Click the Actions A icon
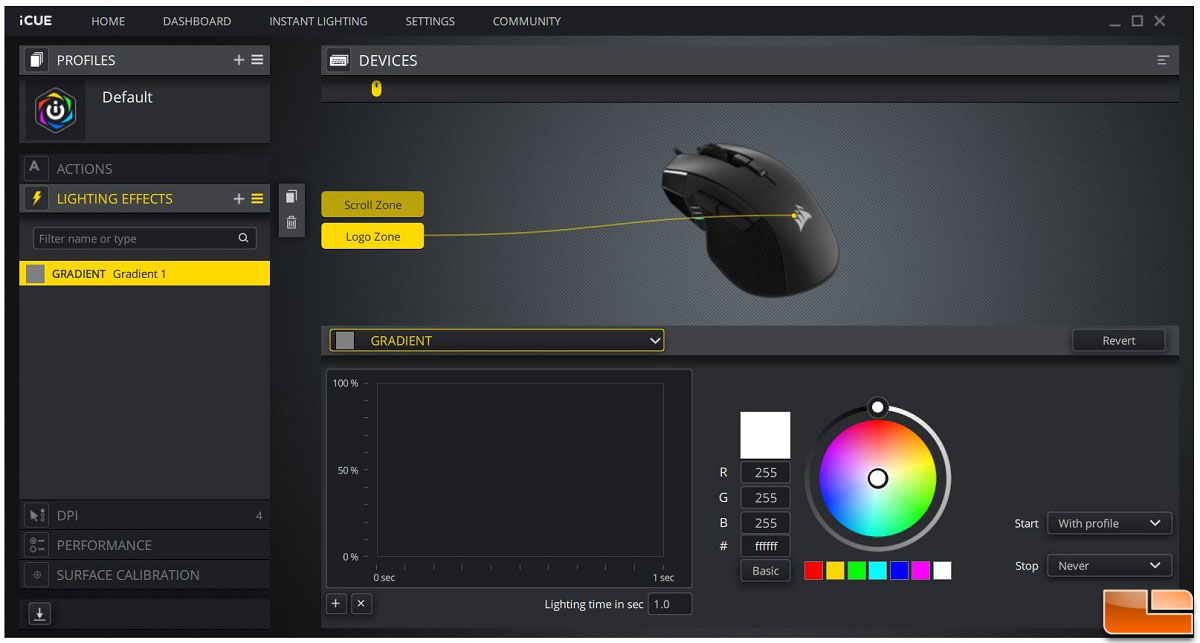Viewport: 1200px width, 643px height. pos(35,168)
